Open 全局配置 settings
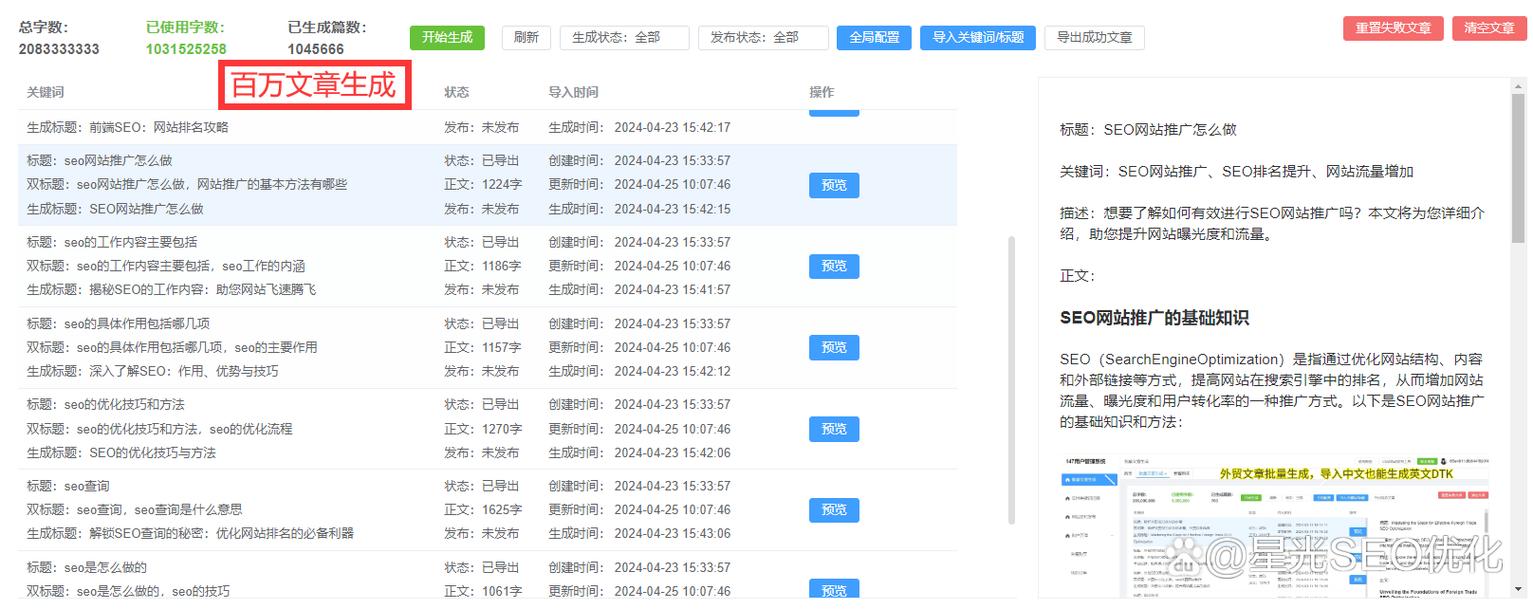Viewport: 1533px width, 609px height. point(874,37)
